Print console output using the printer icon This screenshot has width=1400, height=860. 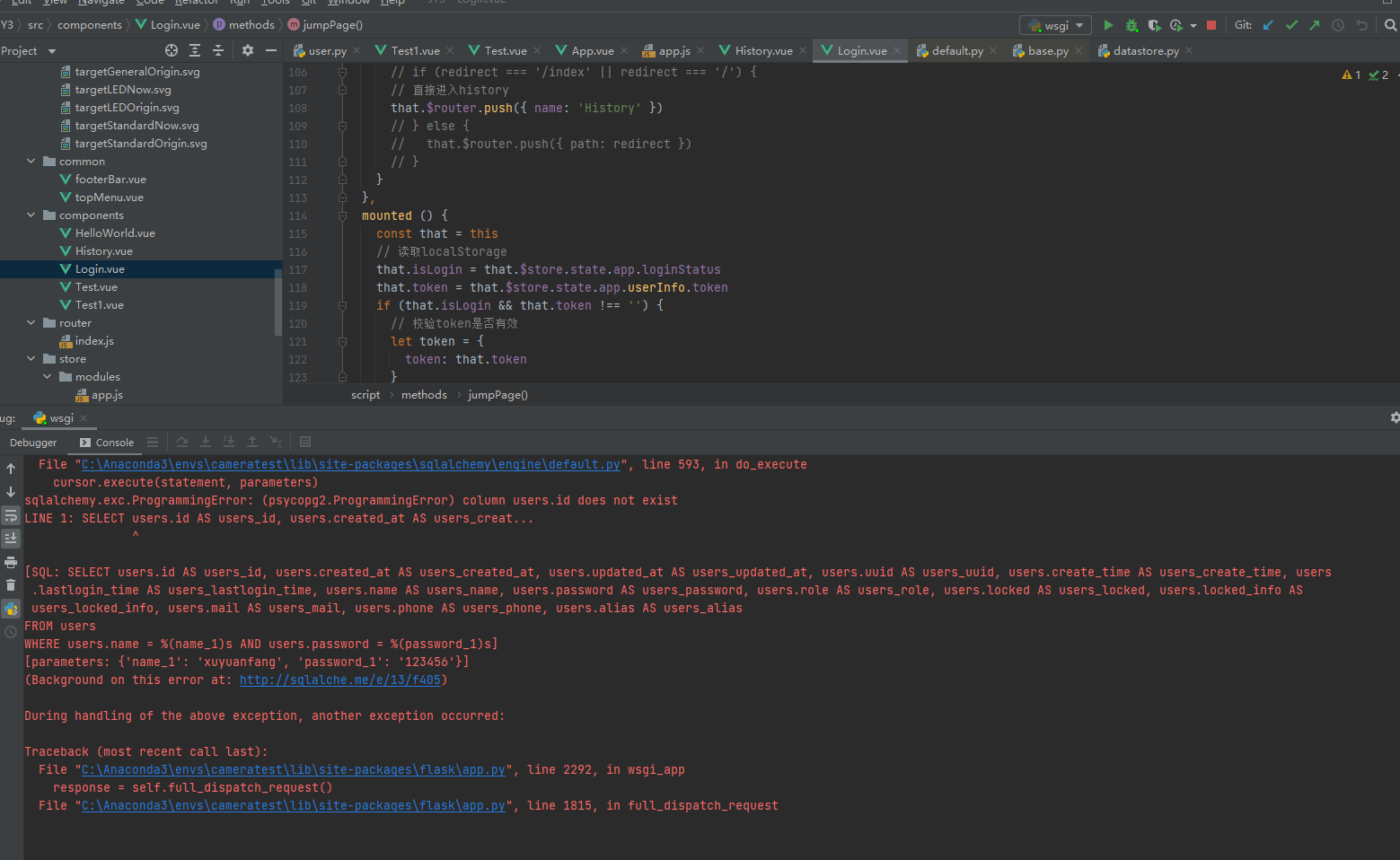(x=11, y=562)
